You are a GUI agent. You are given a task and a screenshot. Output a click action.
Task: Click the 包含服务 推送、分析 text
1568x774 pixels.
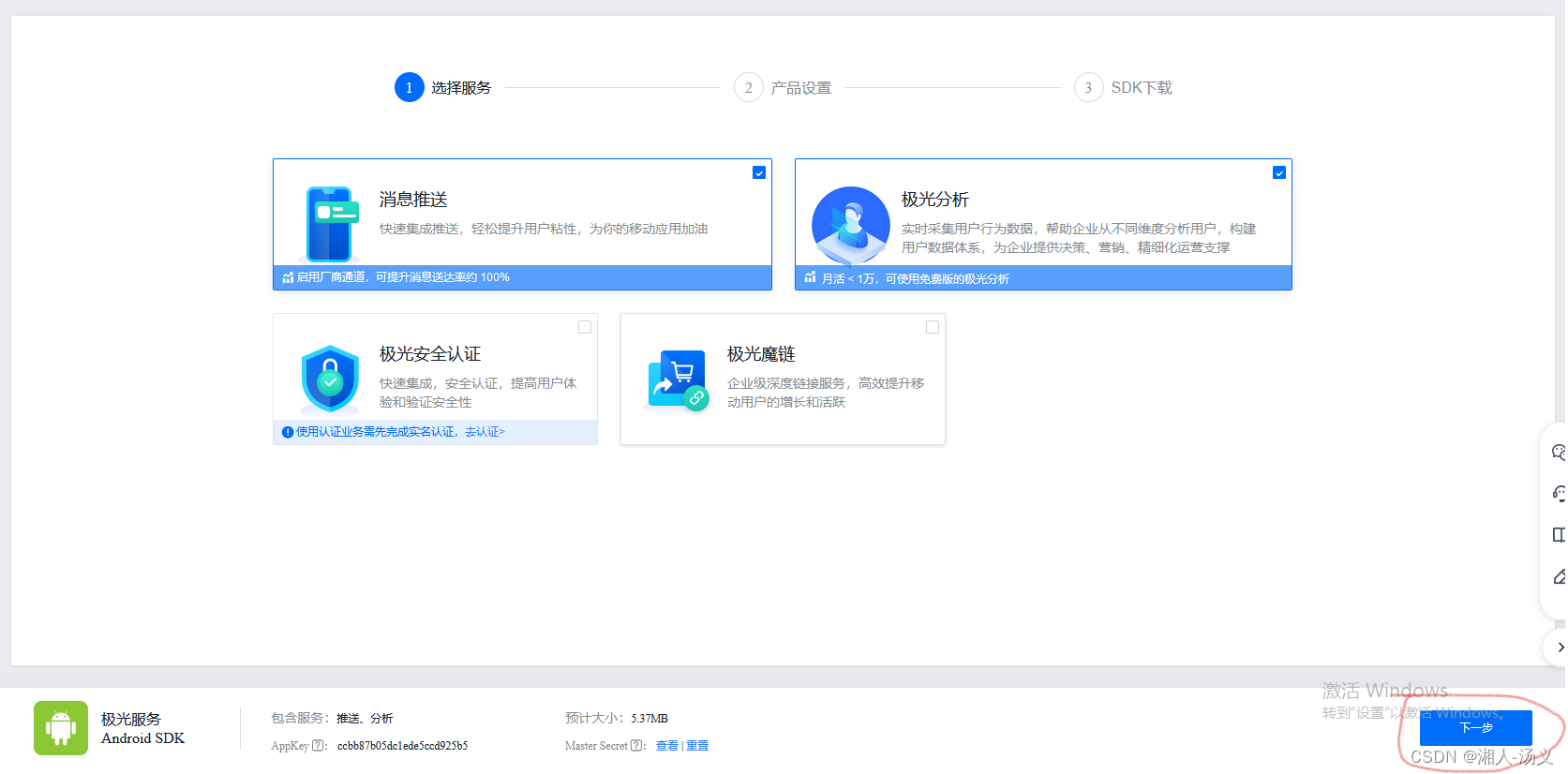365,719
